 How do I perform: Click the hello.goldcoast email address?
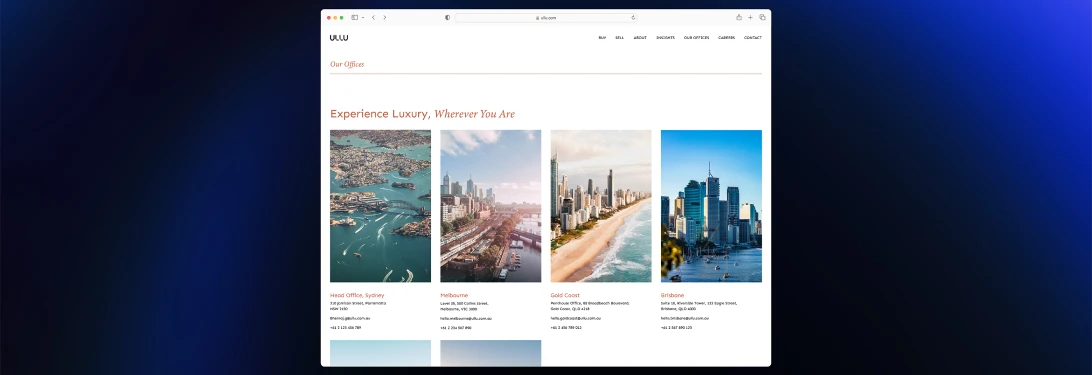tap(576, 319)
